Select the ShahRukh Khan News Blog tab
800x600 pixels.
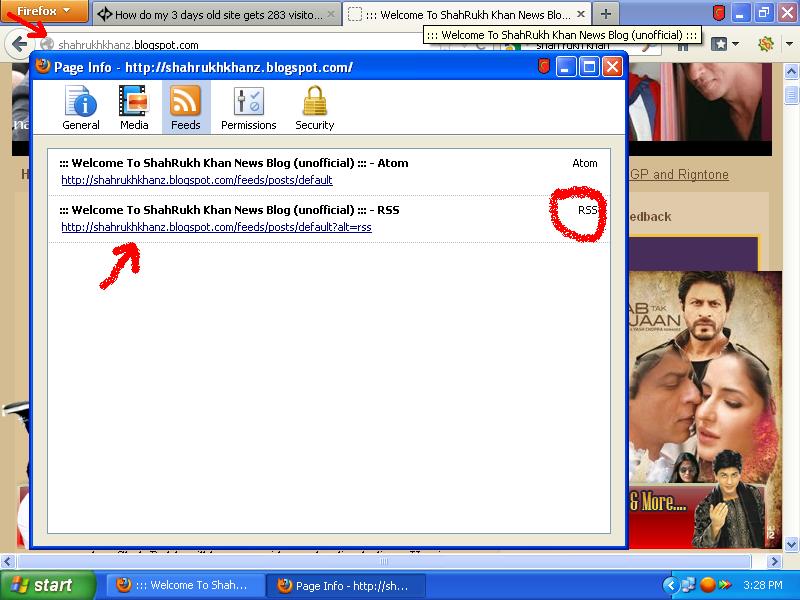[465, 15]
